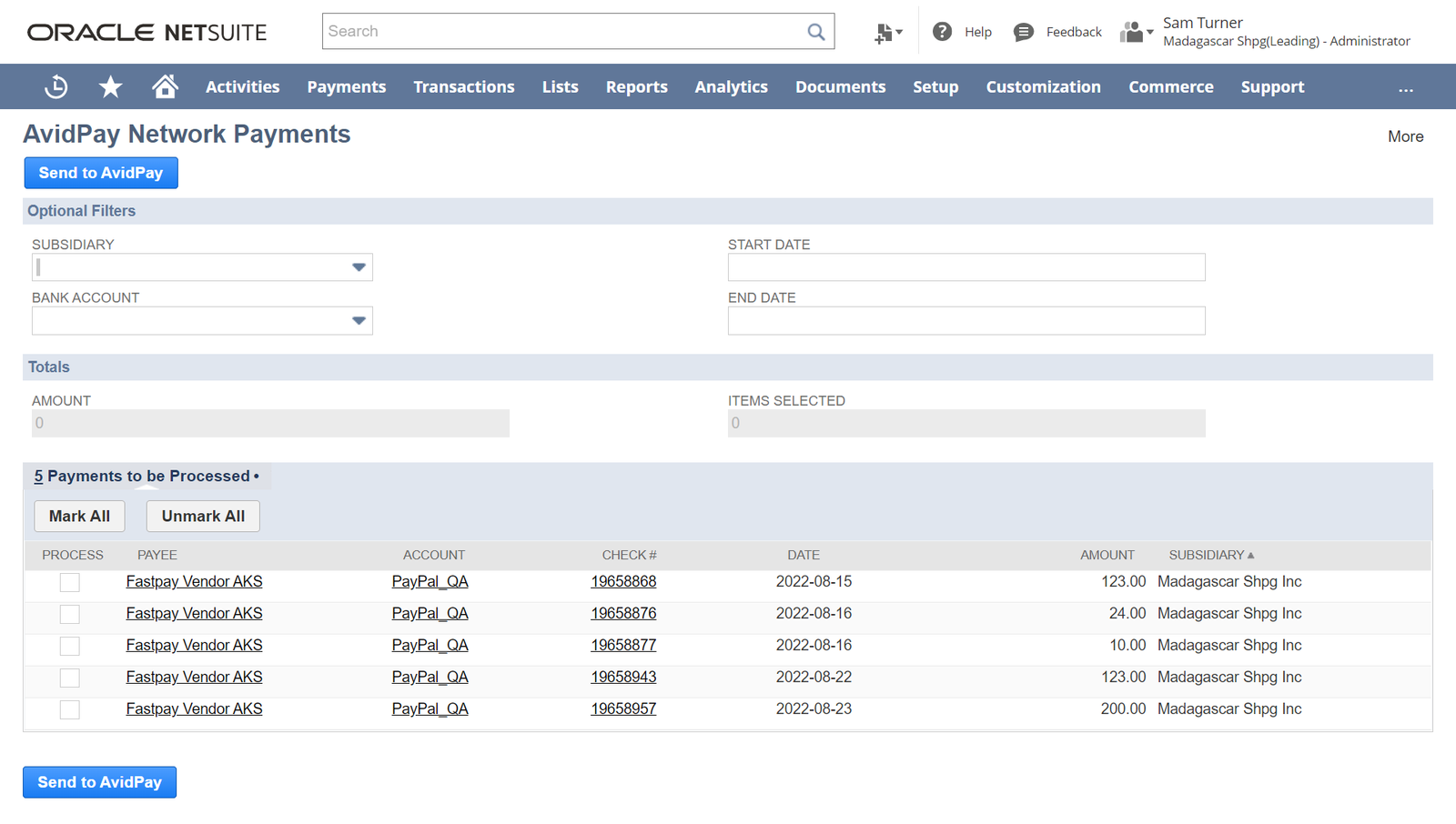This screenshot has width=1456, height=824.
Task: Open PayPal_QA account in 19658868 row
Action: (x=430, y=581)
